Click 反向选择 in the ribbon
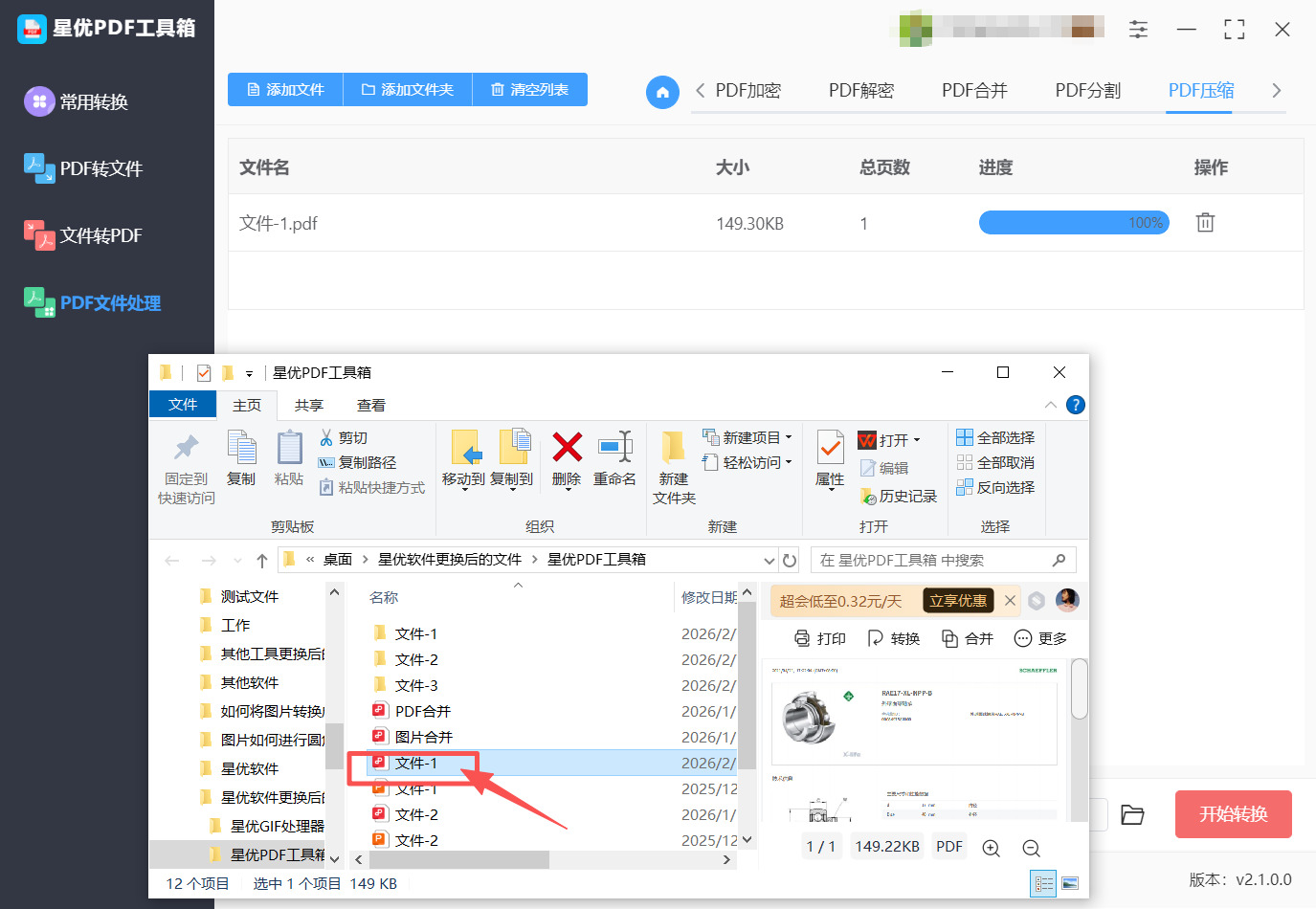 point(995,487)
